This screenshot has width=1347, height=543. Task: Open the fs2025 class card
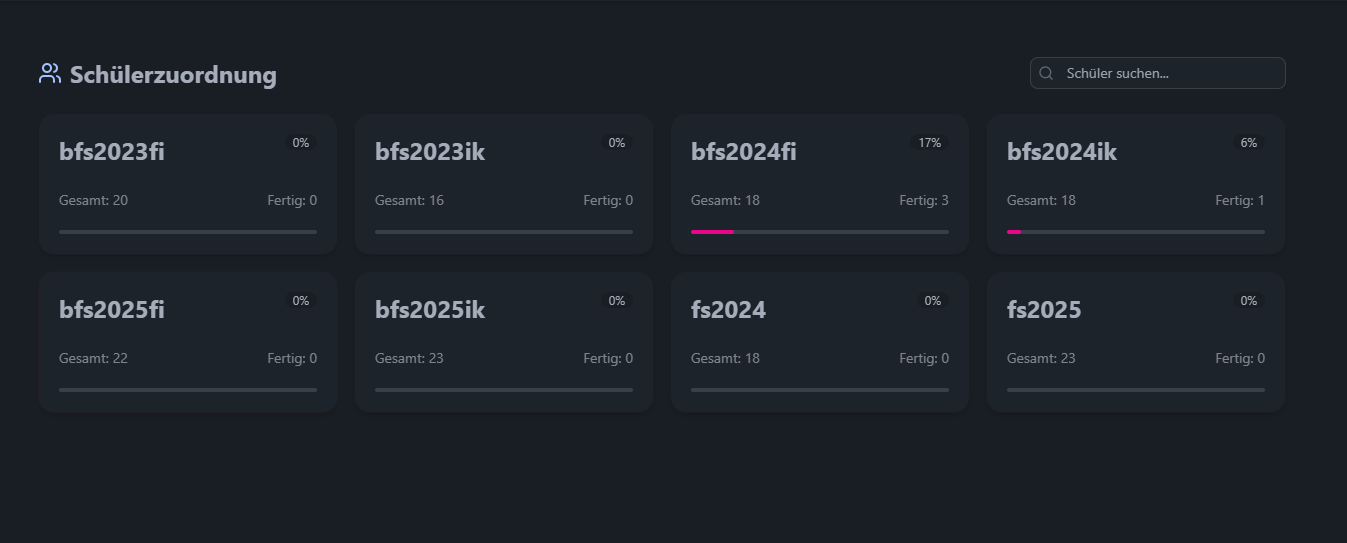1136,342
